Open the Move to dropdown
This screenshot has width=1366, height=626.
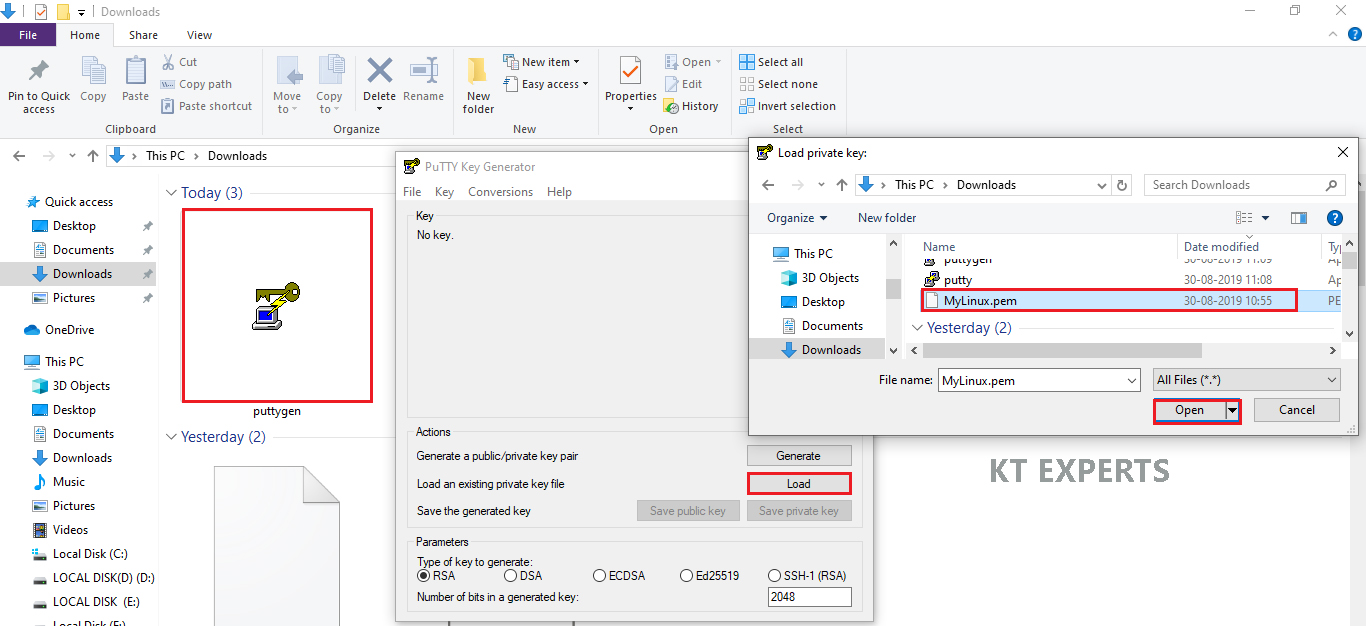click(287, 85)
